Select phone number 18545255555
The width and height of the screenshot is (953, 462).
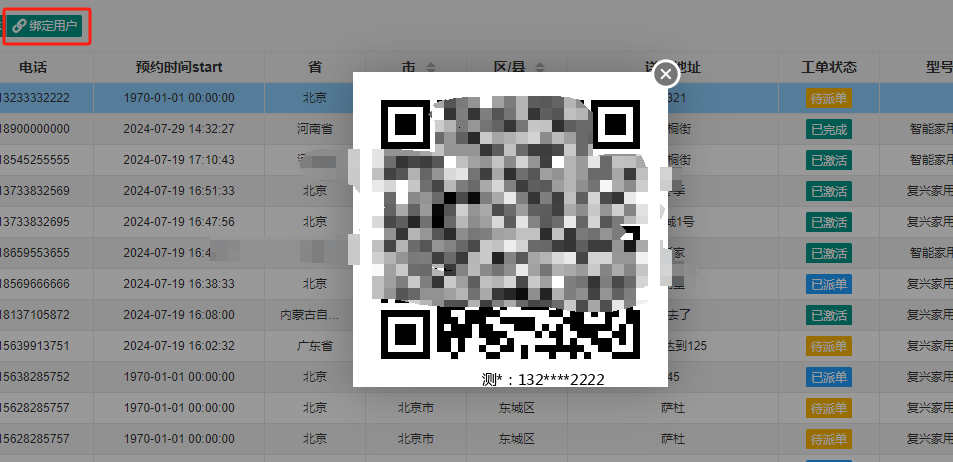[35, 160]
